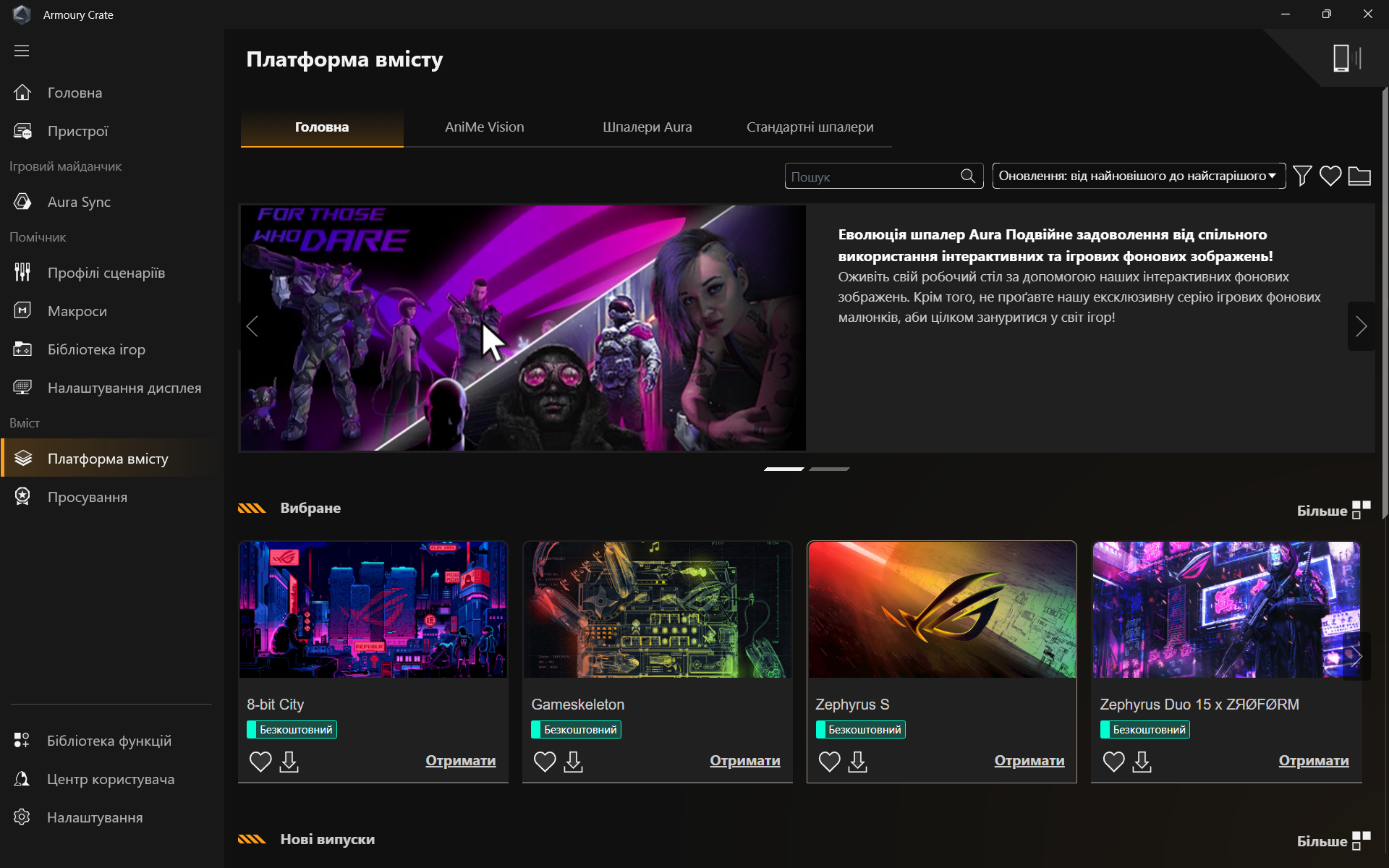Select the second banner slide indicator

[829, 469]
